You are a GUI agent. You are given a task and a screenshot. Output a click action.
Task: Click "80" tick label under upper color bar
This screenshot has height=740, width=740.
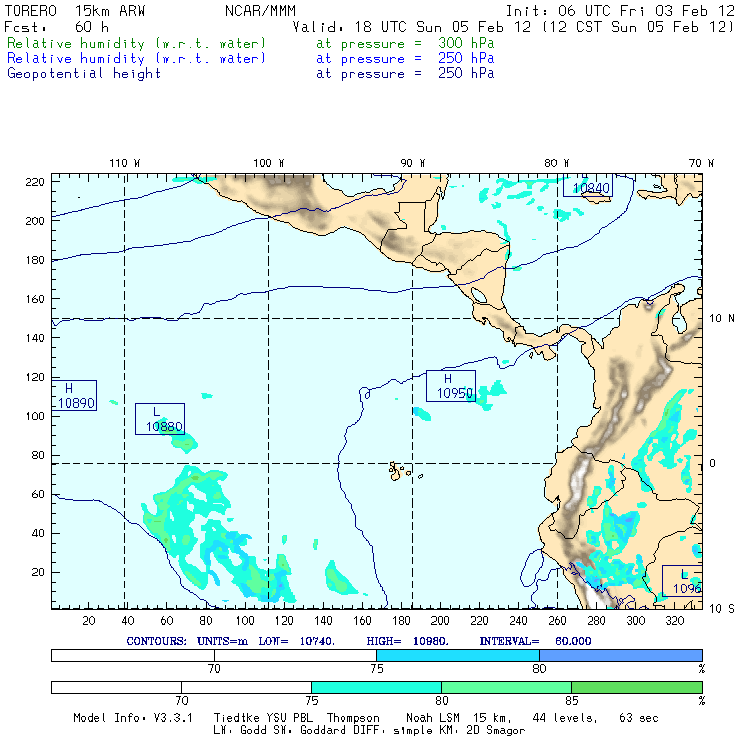[539, 669]
